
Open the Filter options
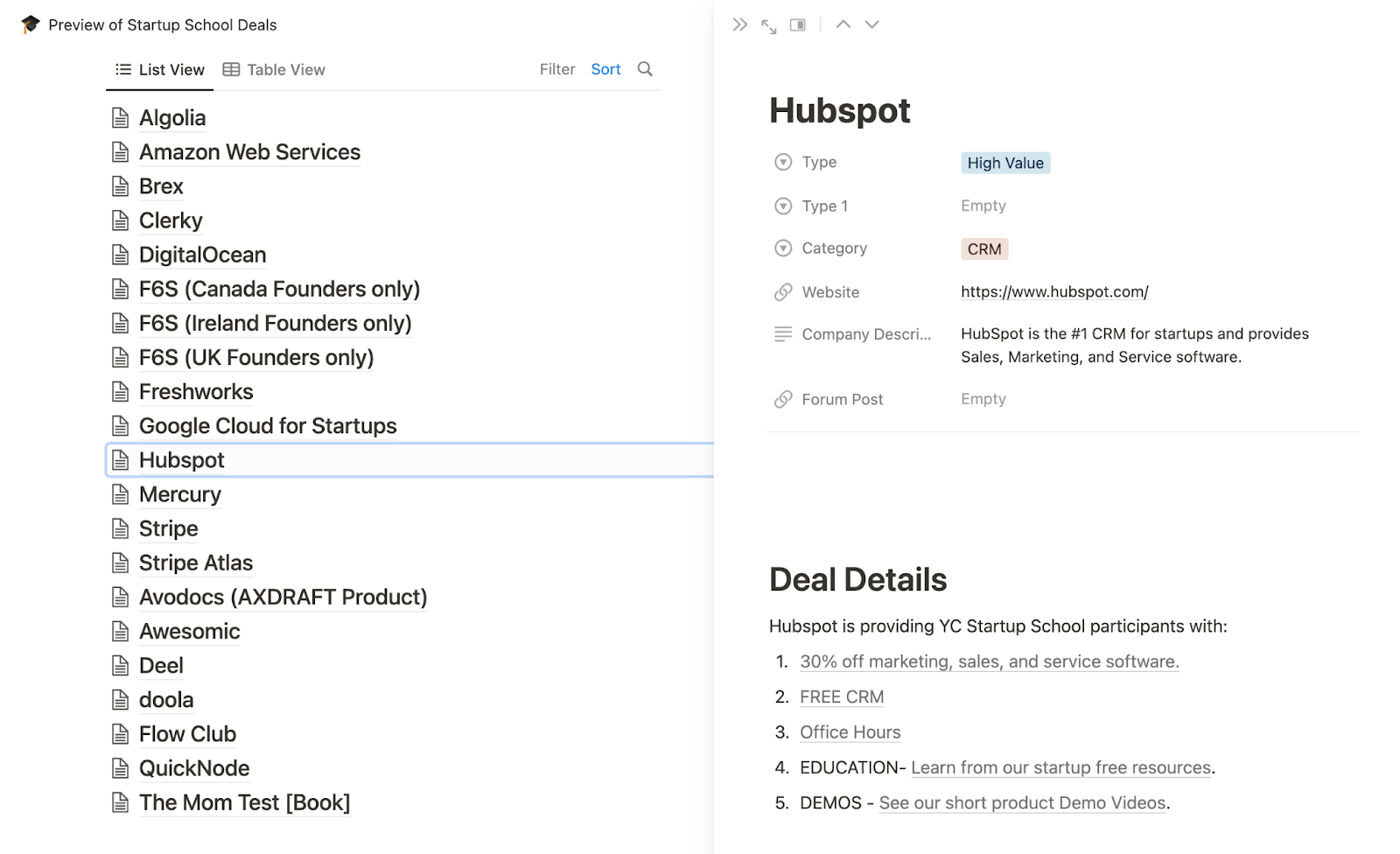(557, 69)
